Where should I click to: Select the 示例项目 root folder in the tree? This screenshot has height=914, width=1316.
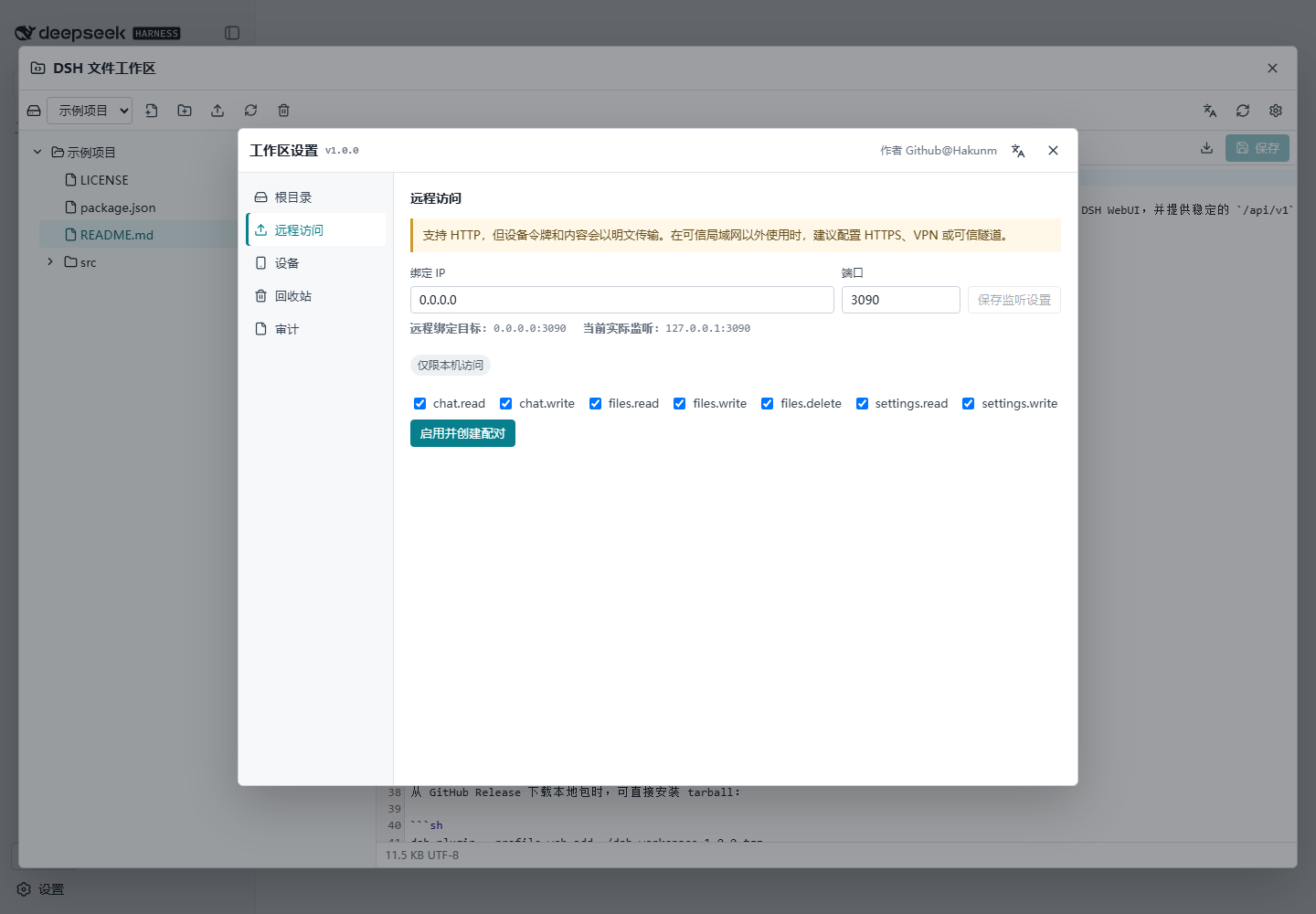click(91, 153)
